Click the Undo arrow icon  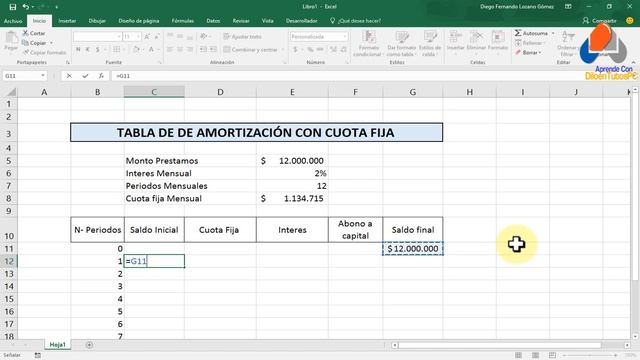pyautogui.click(x=26, y=7)
